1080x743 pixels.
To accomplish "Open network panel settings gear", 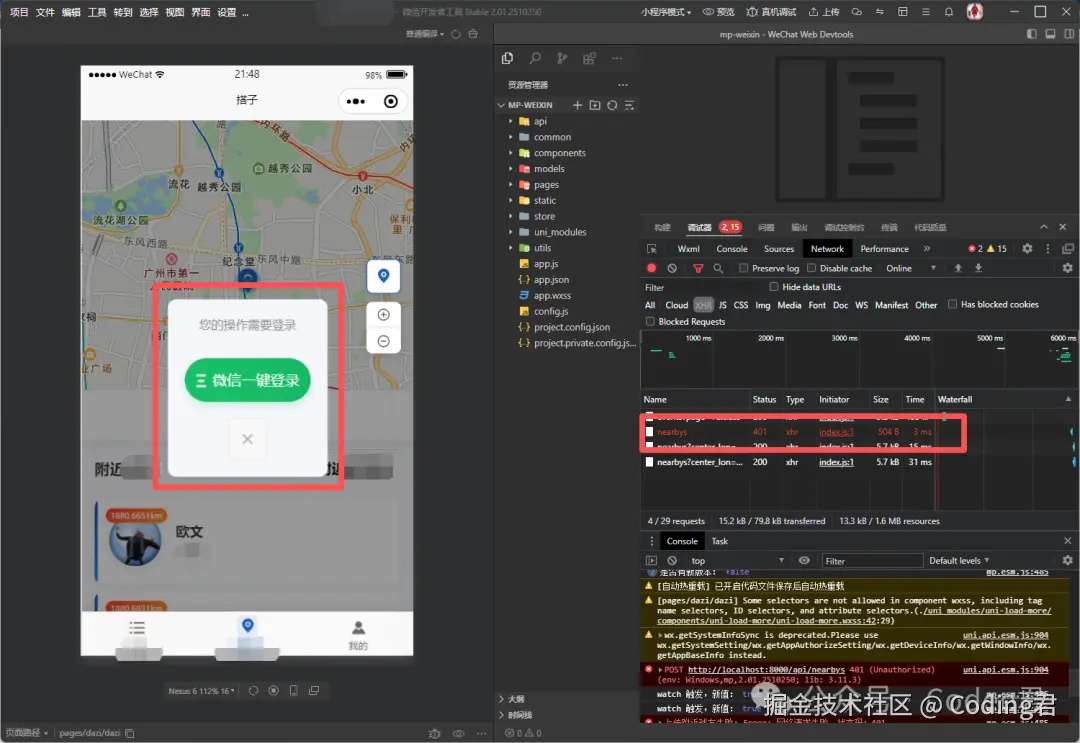I will [1068, 269].
